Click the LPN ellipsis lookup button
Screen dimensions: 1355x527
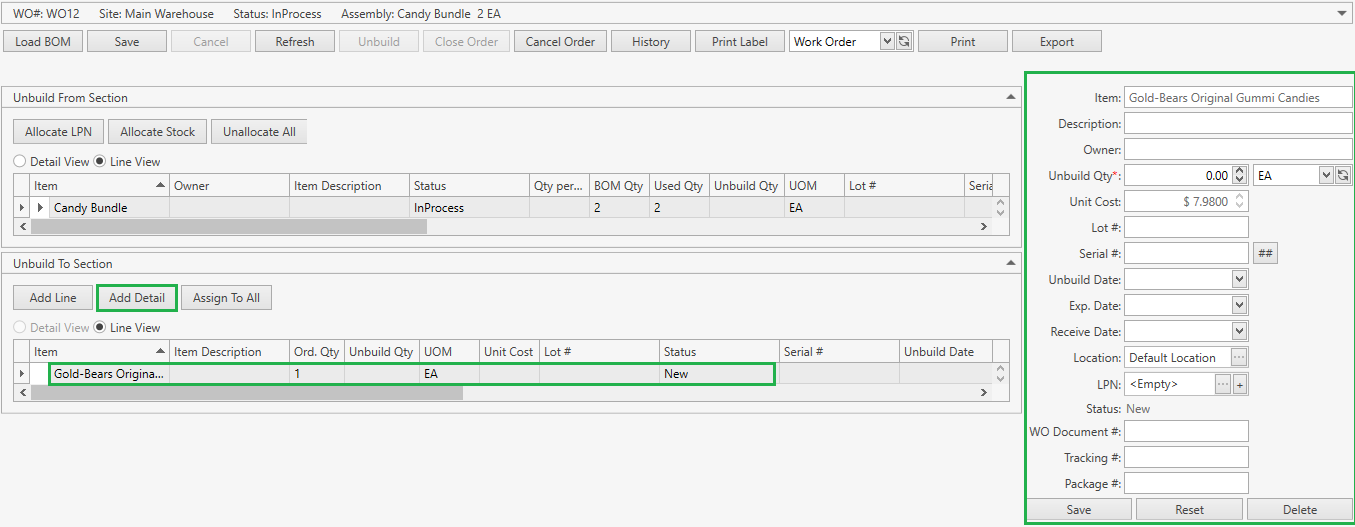click(1222, 384)
